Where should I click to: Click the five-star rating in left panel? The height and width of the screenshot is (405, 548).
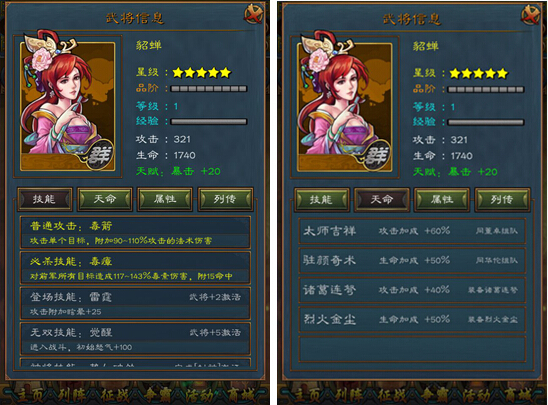pyautogui.click(x=202, y=72)
